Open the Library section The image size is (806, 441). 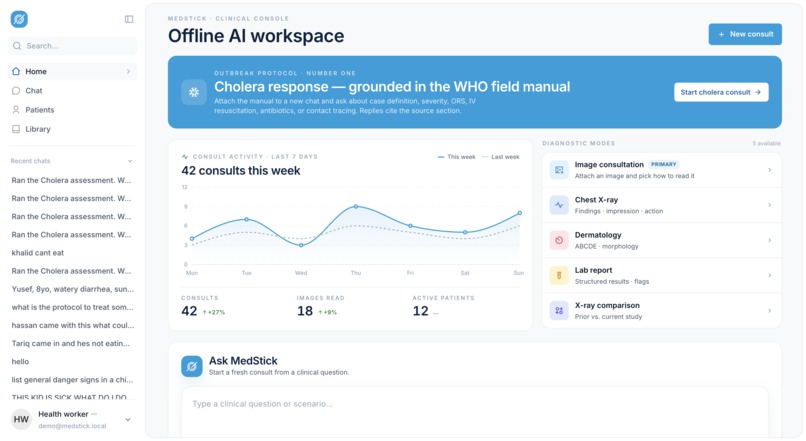(72, 129)
